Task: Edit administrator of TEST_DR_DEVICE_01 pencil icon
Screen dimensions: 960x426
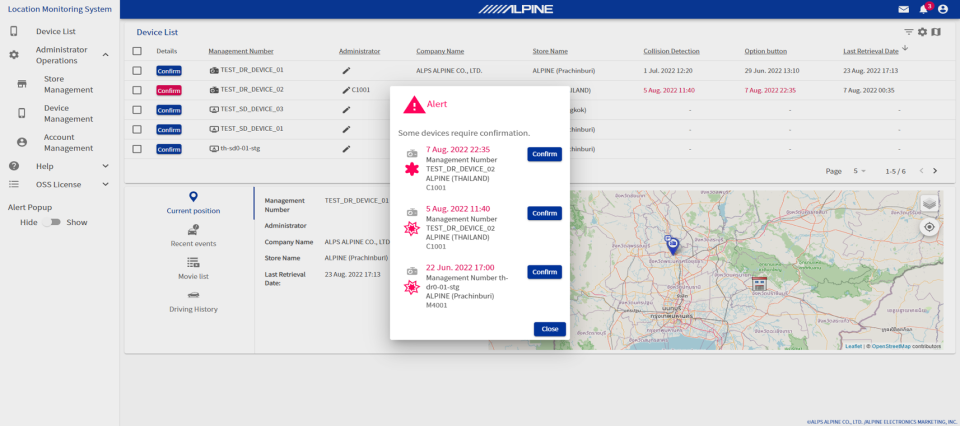Action: pyautogui.click(x=346, y=70)
